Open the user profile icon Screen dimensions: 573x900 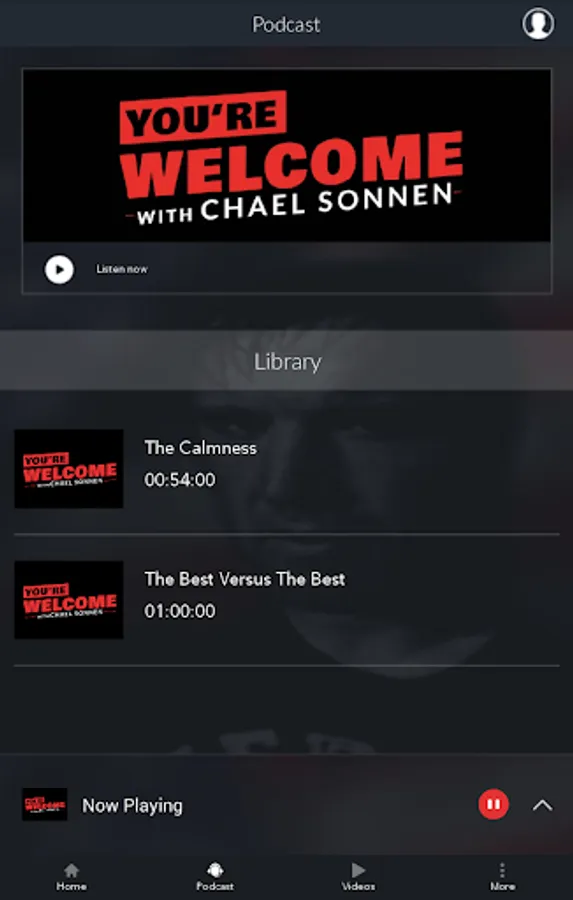(538, 24)
